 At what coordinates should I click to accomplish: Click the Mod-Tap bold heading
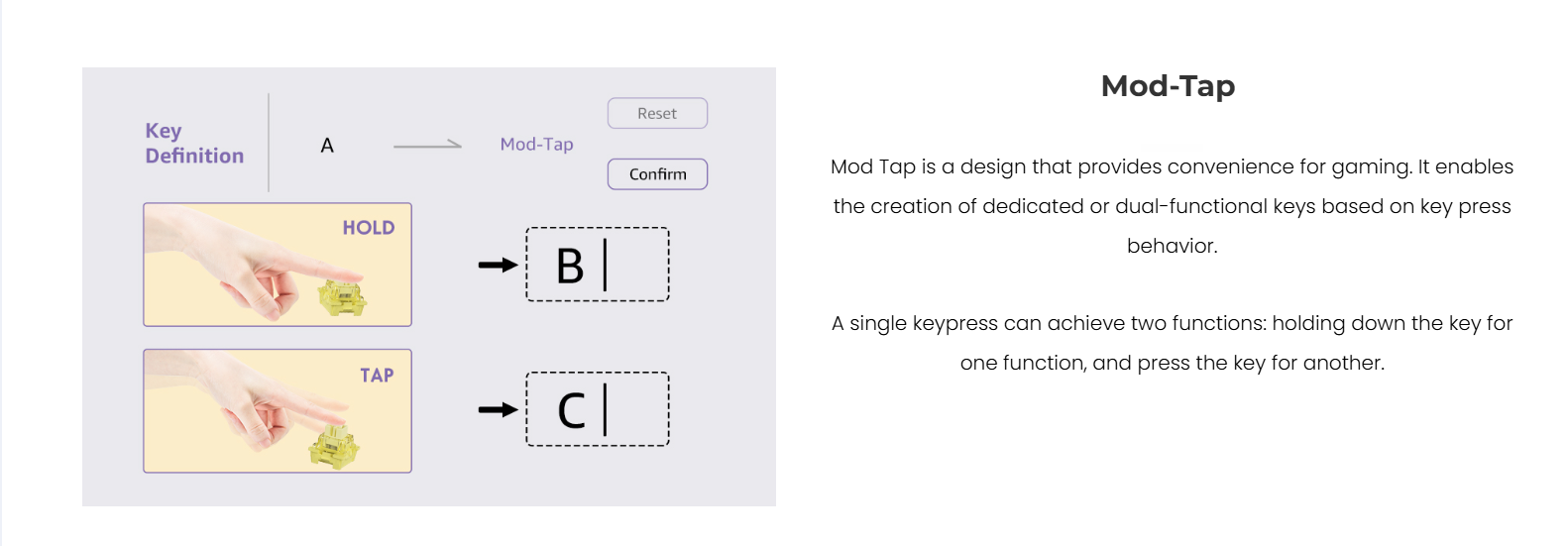coord(1168,86)
